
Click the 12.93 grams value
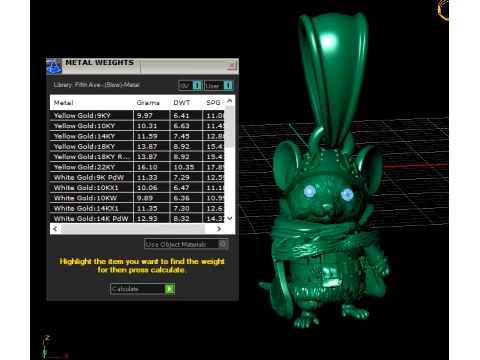click(x=147, y=219)
